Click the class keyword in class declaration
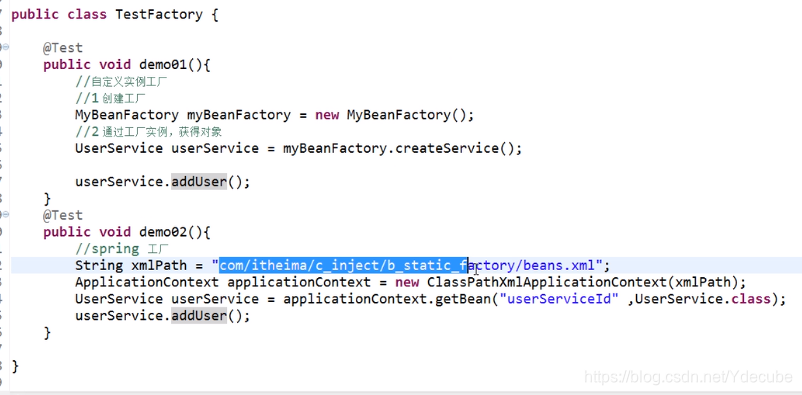Screen dimensions: 802x395 (x=87, y=14)
